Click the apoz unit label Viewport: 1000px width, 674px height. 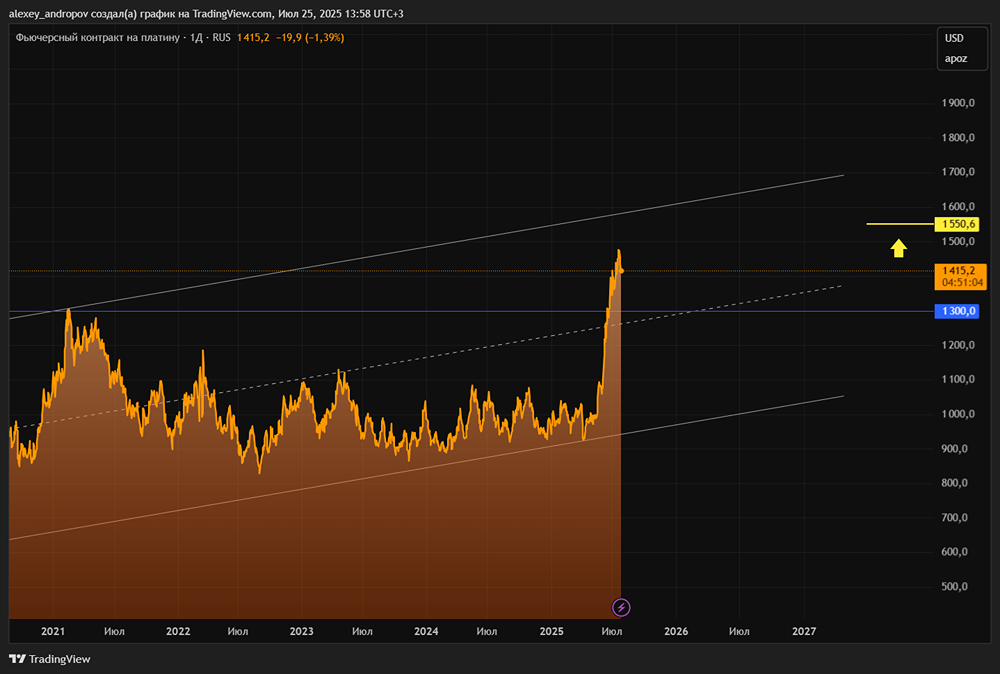(x=956, y=59)
